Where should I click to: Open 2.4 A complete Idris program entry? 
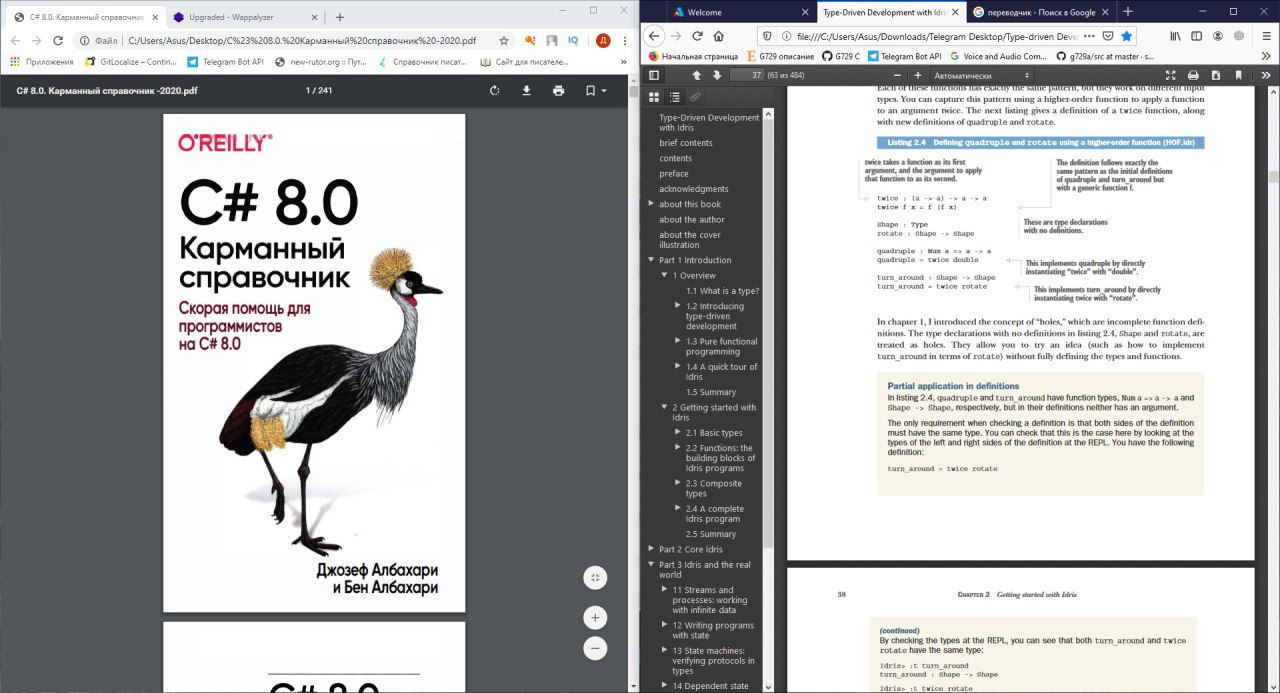(715, 514)
